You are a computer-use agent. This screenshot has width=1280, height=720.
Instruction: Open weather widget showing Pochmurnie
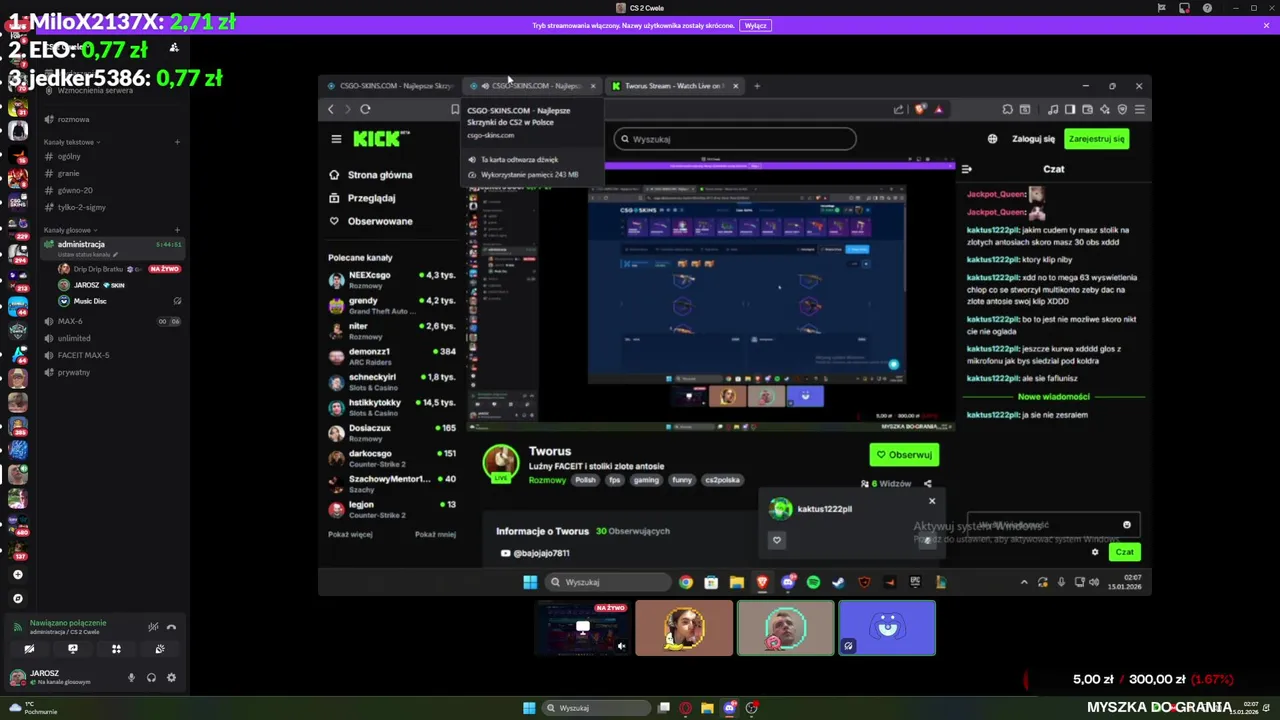[x=33, y=708]
